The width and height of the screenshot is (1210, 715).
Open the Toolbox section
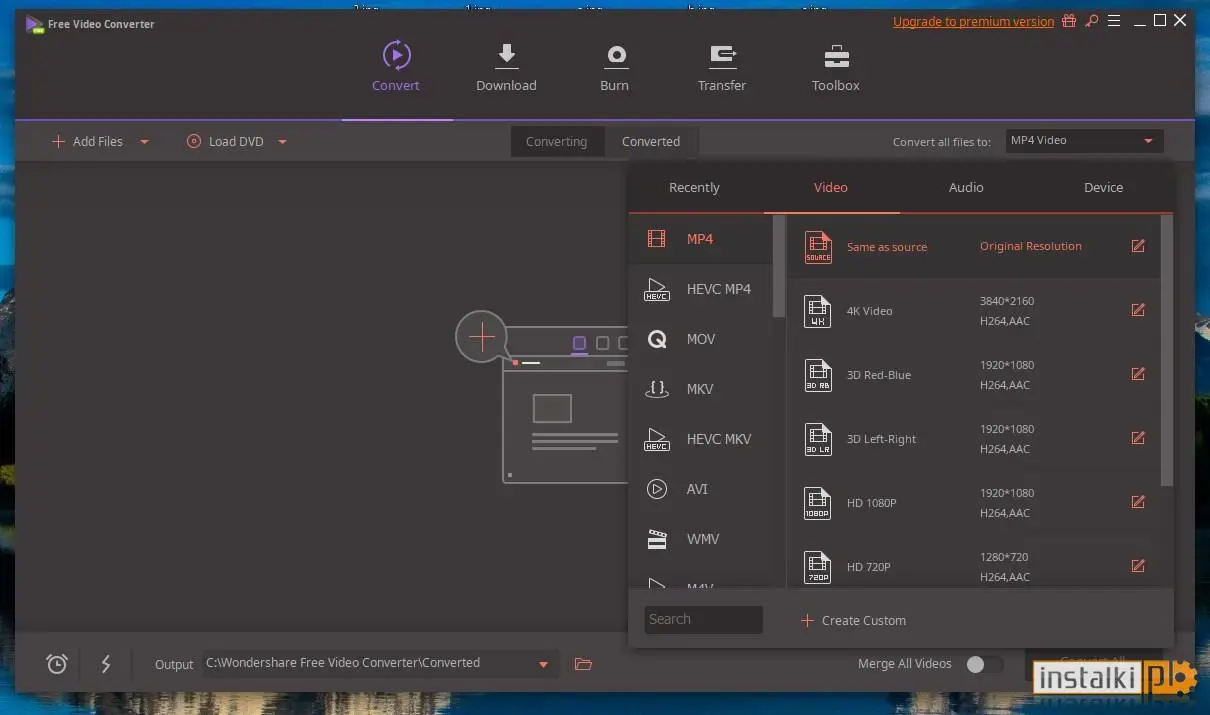(836, 67)
